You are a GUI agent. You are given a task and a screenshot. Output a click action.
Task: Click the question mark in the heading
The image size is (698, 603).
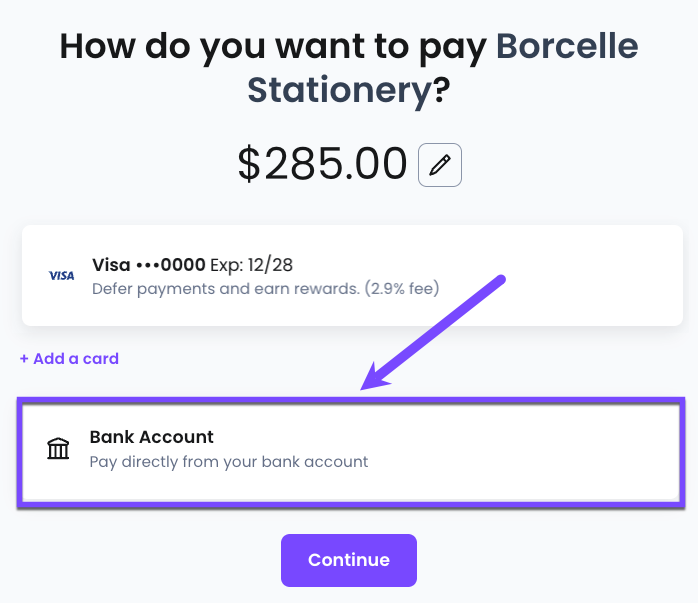(441, 90)
